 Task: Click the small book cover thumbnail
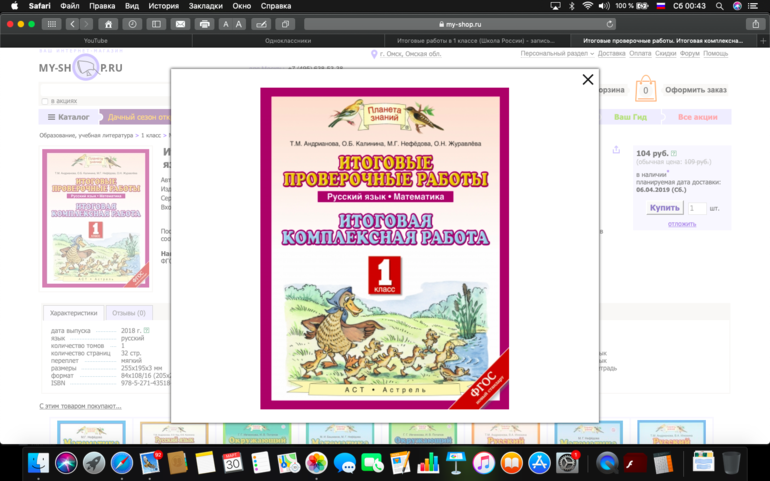[96, 218]
